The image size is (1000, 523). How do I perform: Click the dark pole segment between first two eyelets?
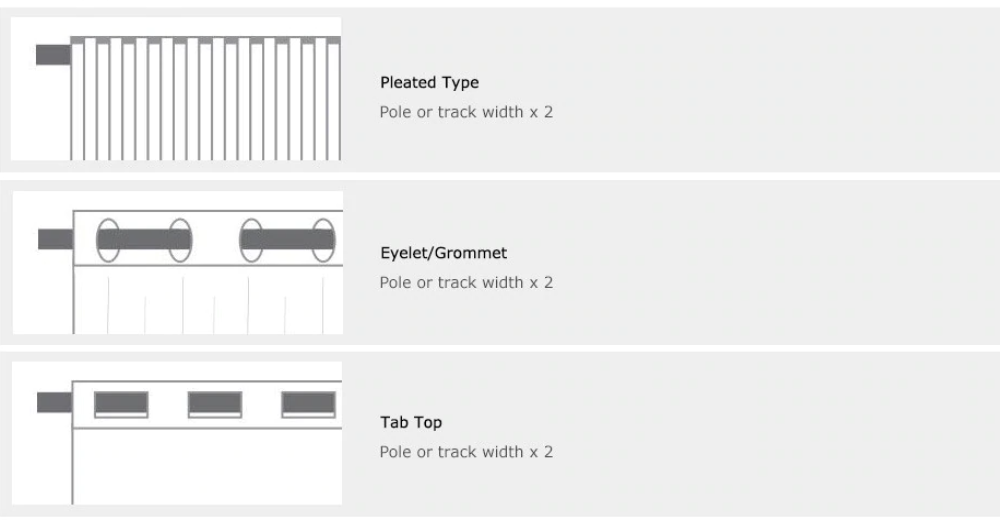[x=144, y=240]
